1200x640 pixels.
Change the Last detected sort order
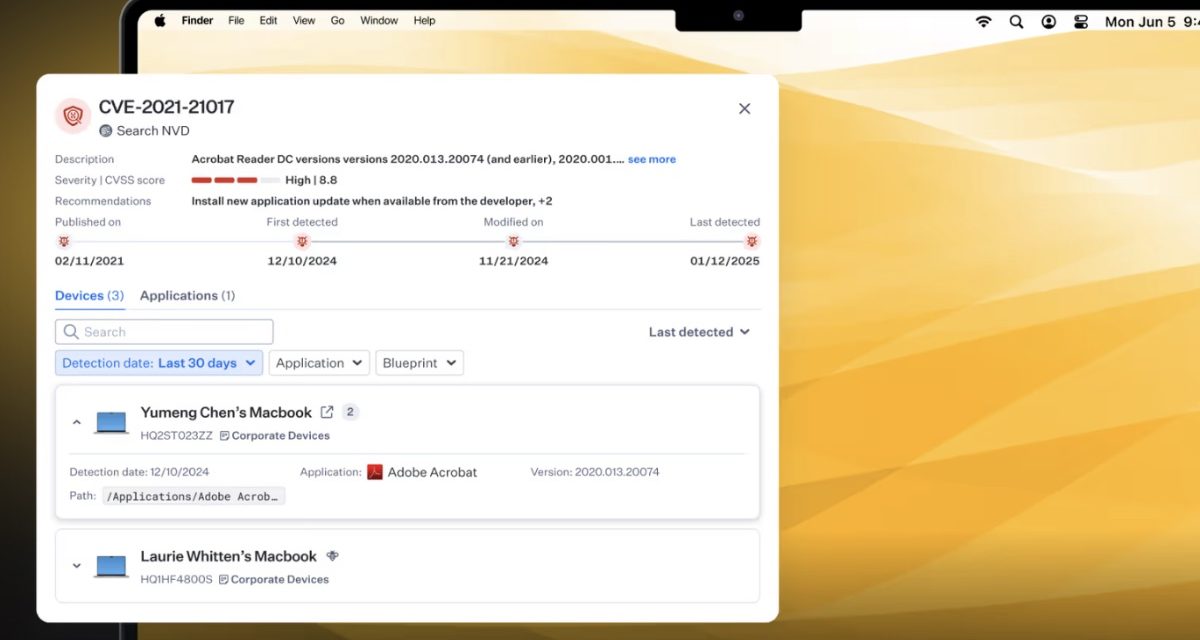699,332
